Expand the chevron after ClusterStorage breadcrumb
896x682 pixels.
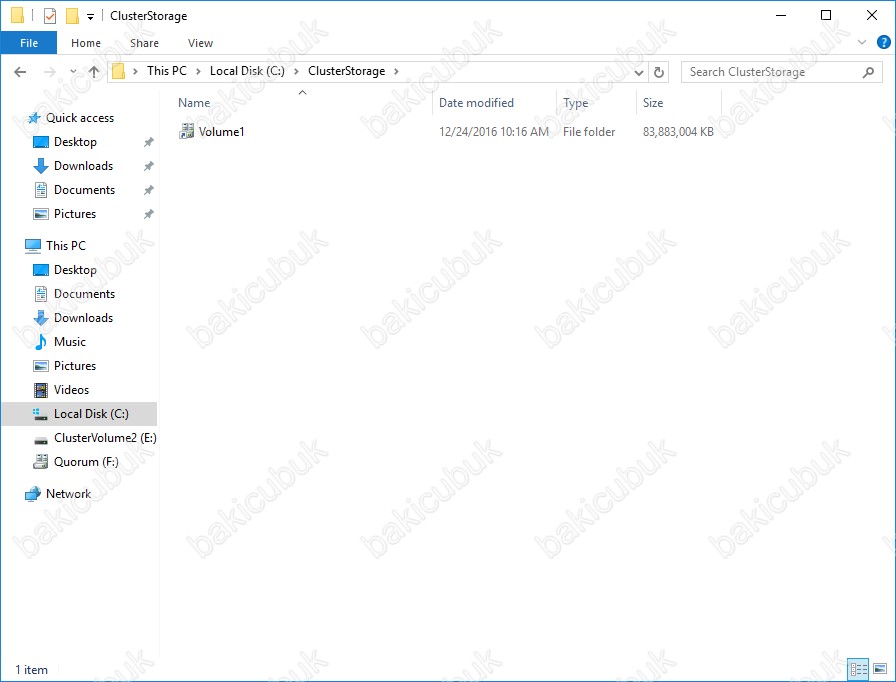point(395,71)
